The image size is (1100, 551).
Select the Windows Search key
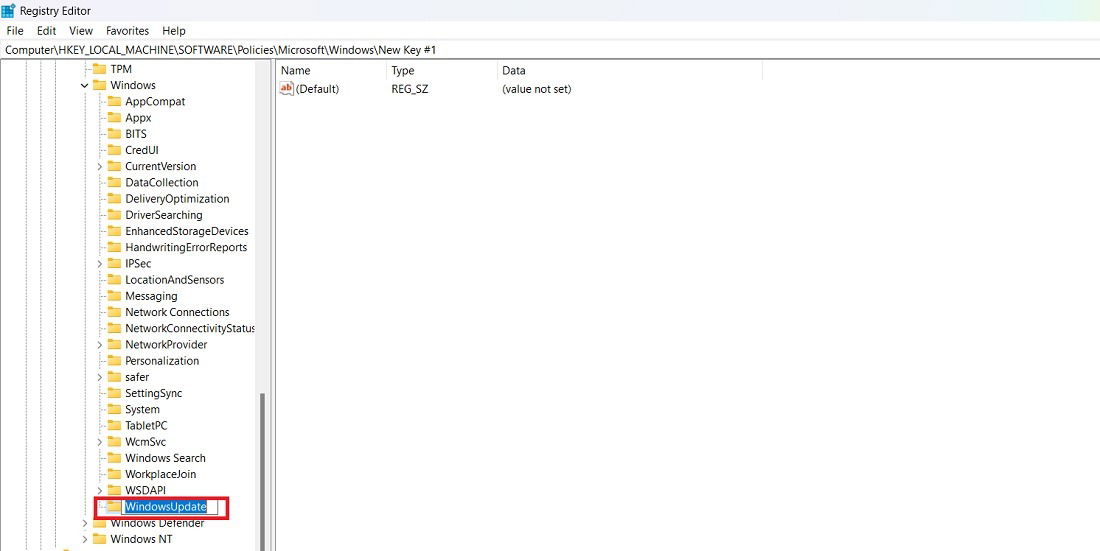click(x=165, y=458)
